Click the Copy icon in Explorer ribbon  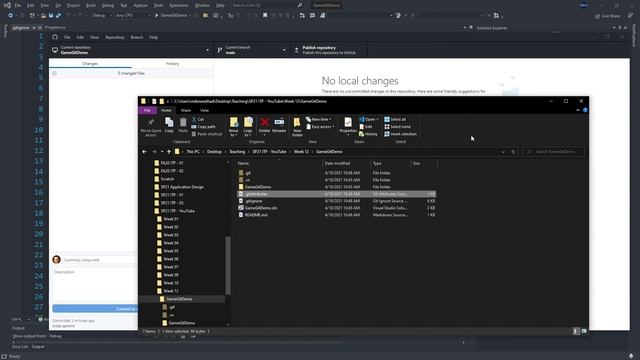169,124
